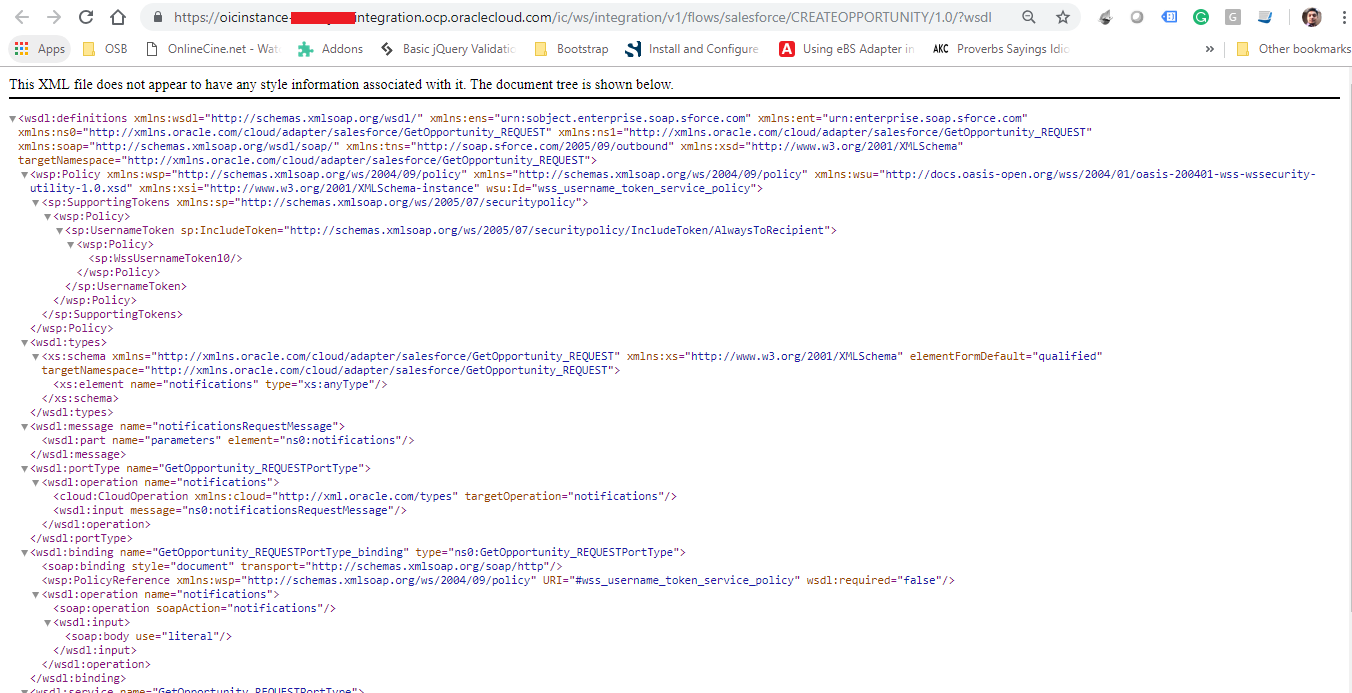
Task: Collapse the wsdl:input node inside binding
Action: click(x=47, y=622)
